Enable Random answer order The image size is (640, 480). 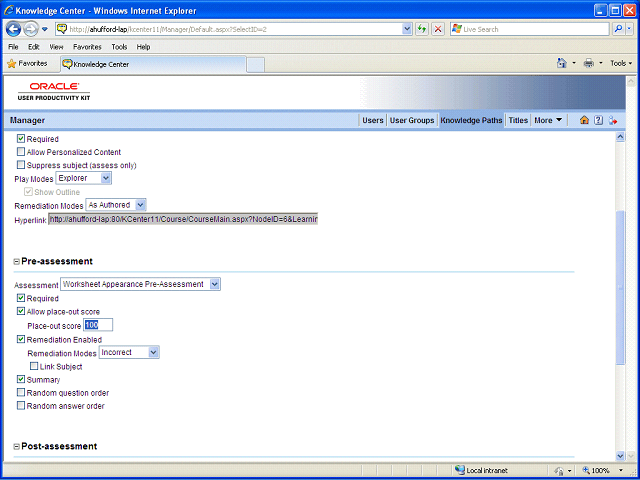21,405
